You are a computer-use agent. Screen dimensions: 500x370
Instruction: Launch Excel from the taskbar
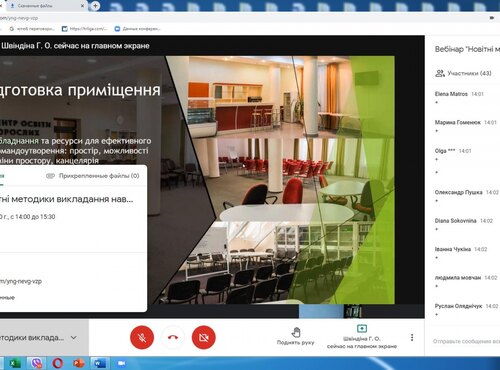15,363
